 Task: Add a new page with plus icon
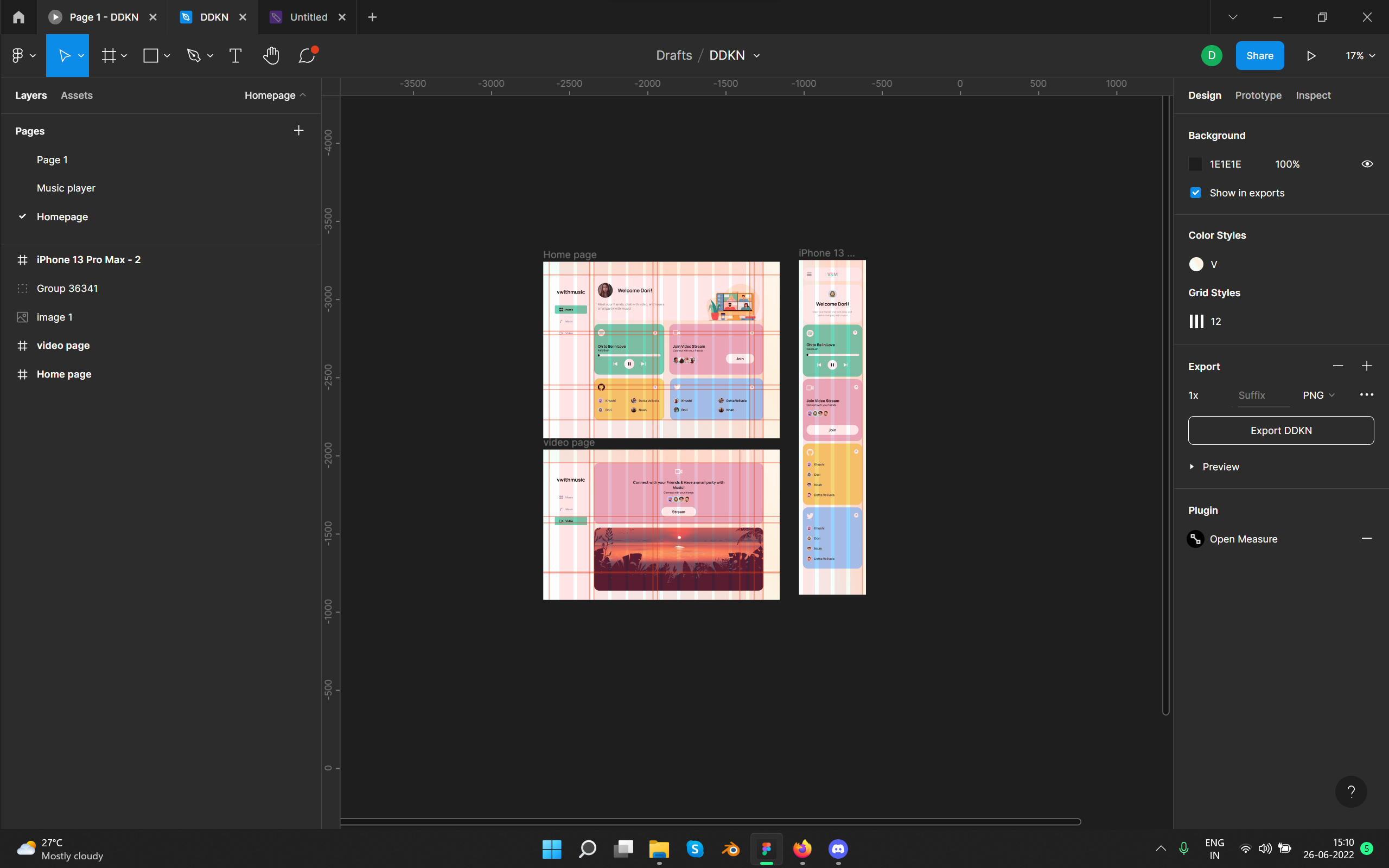point(298,131)
